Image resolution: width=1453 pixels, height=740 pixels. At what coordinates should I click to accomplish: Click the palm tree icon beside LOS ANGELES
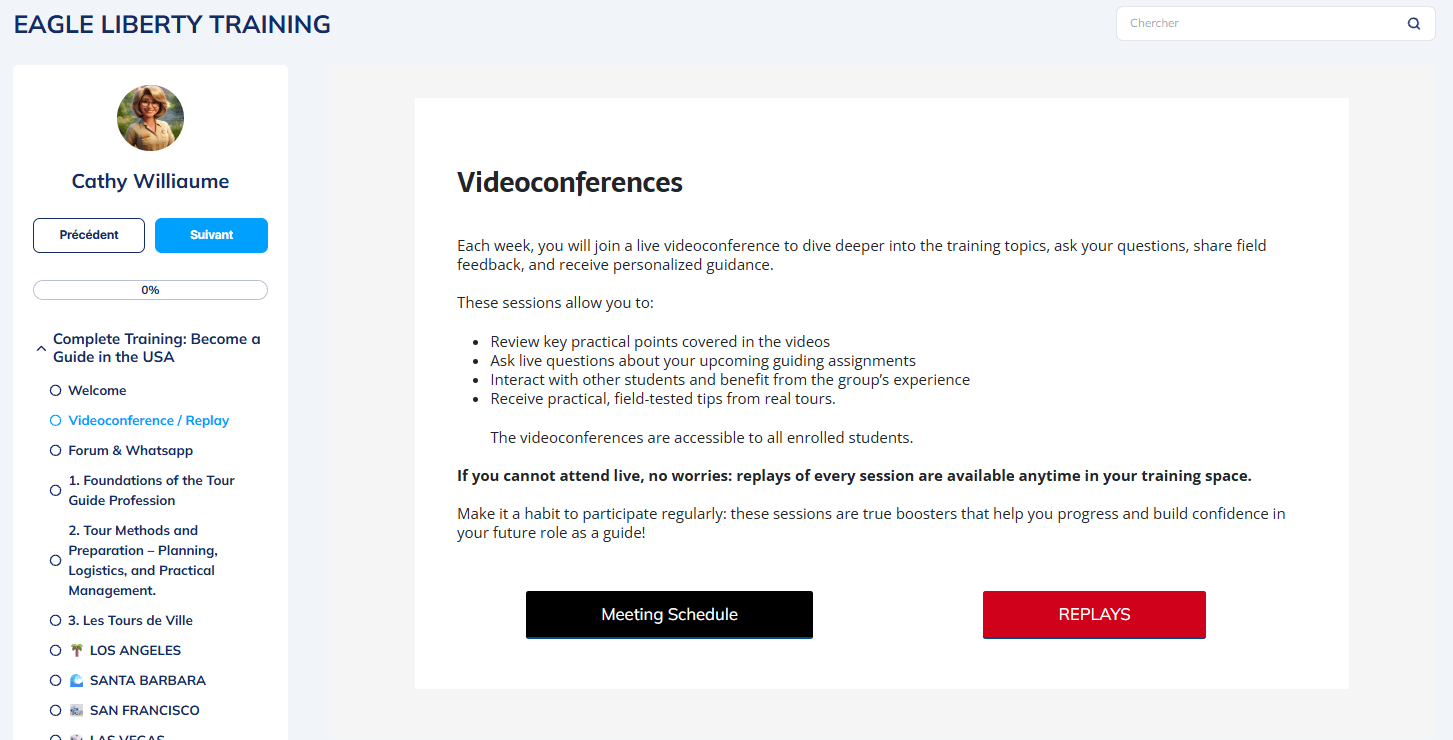[77, 651]
